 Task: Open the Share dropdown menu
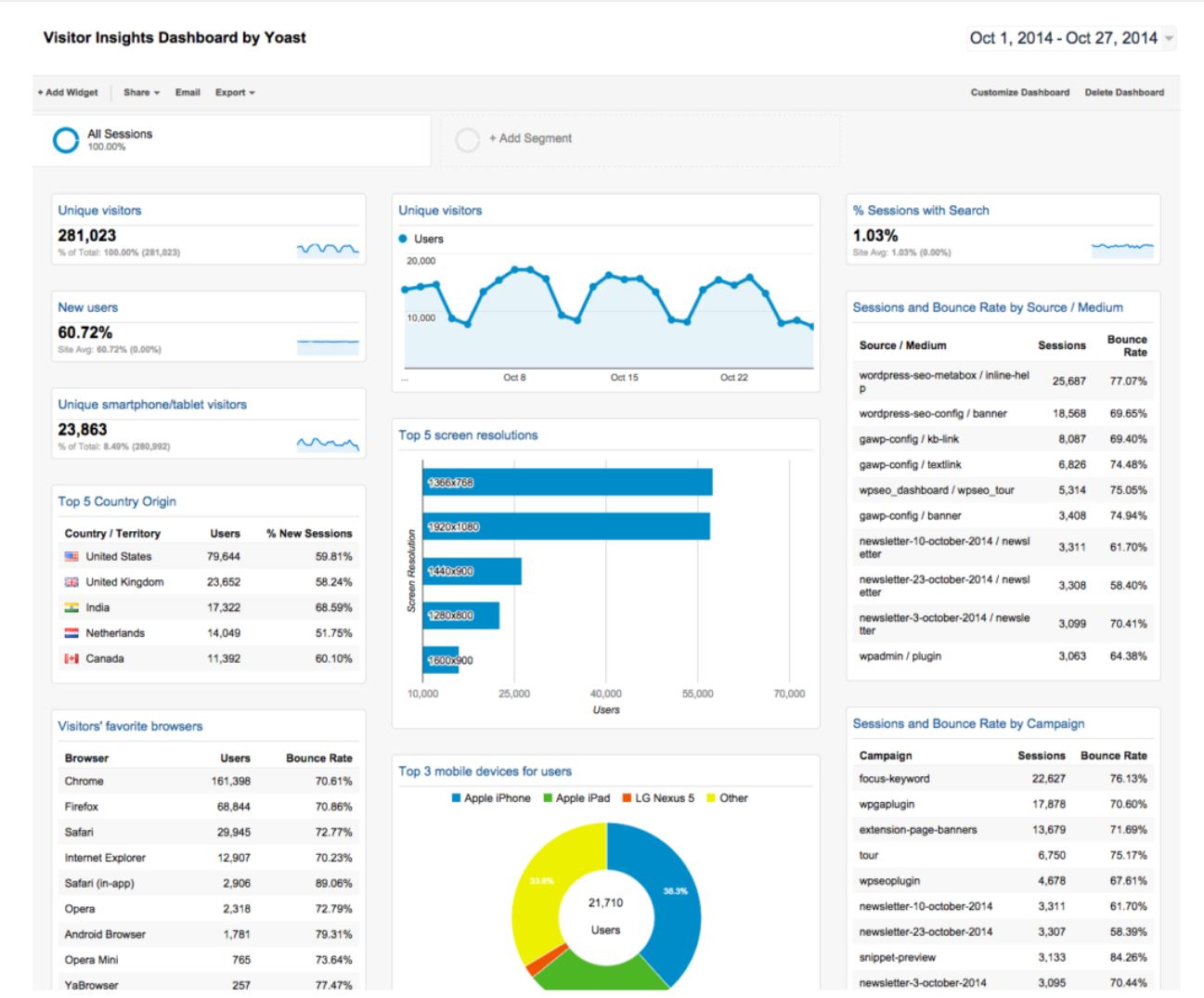pyautogui.click(x=141, y=93)
